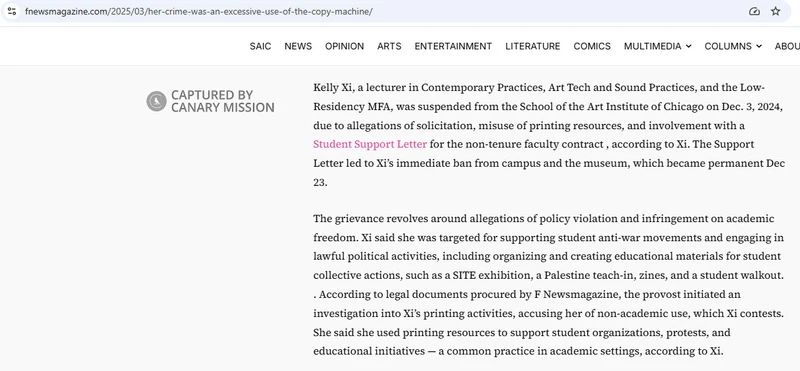Expand the COLUMNS dropdown menu
The height and width of the screenshot is (371, 800).
[733, 46]
